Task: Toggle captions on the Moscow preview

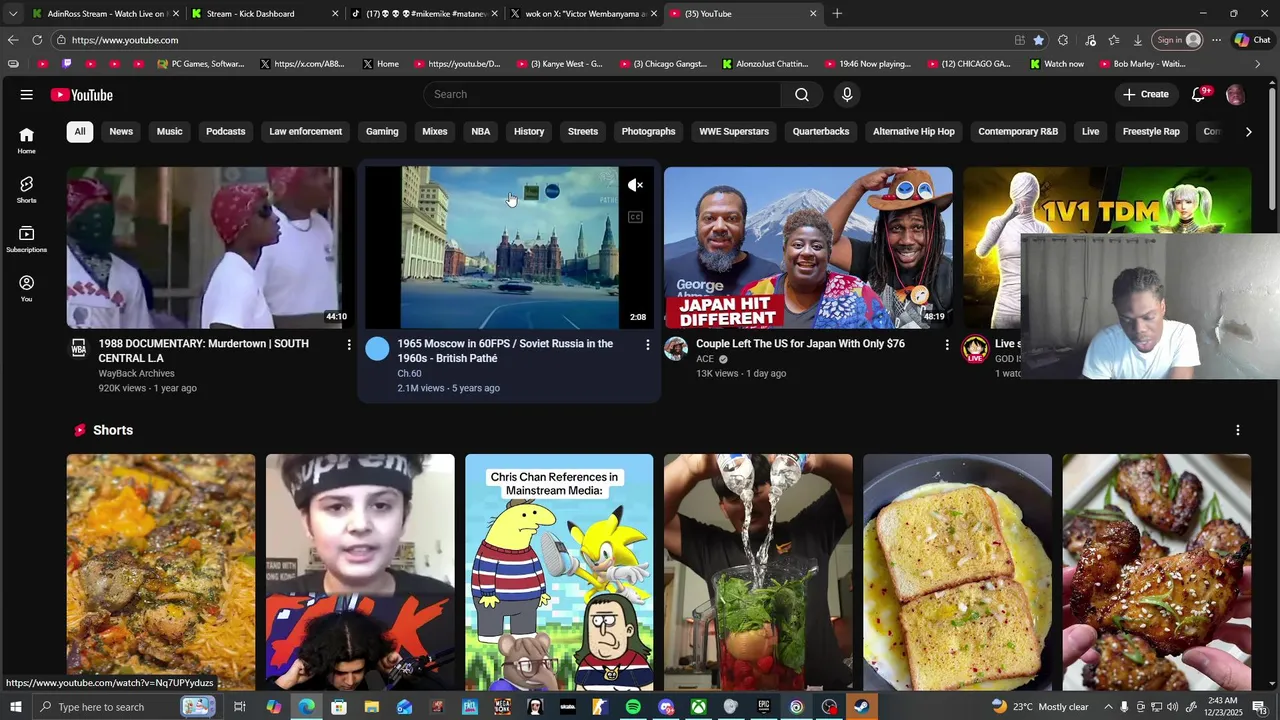Action: click(635, 217)
